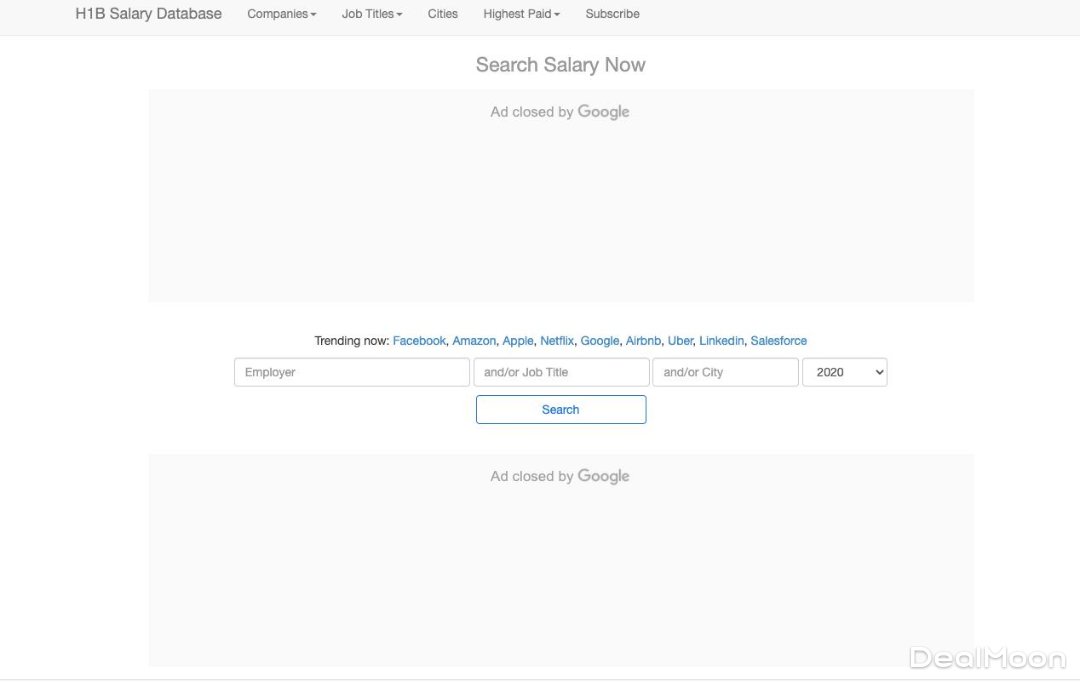The image size is (1080, 682).
Task: Open the 2020 year selector
Action: pos(844,372)
